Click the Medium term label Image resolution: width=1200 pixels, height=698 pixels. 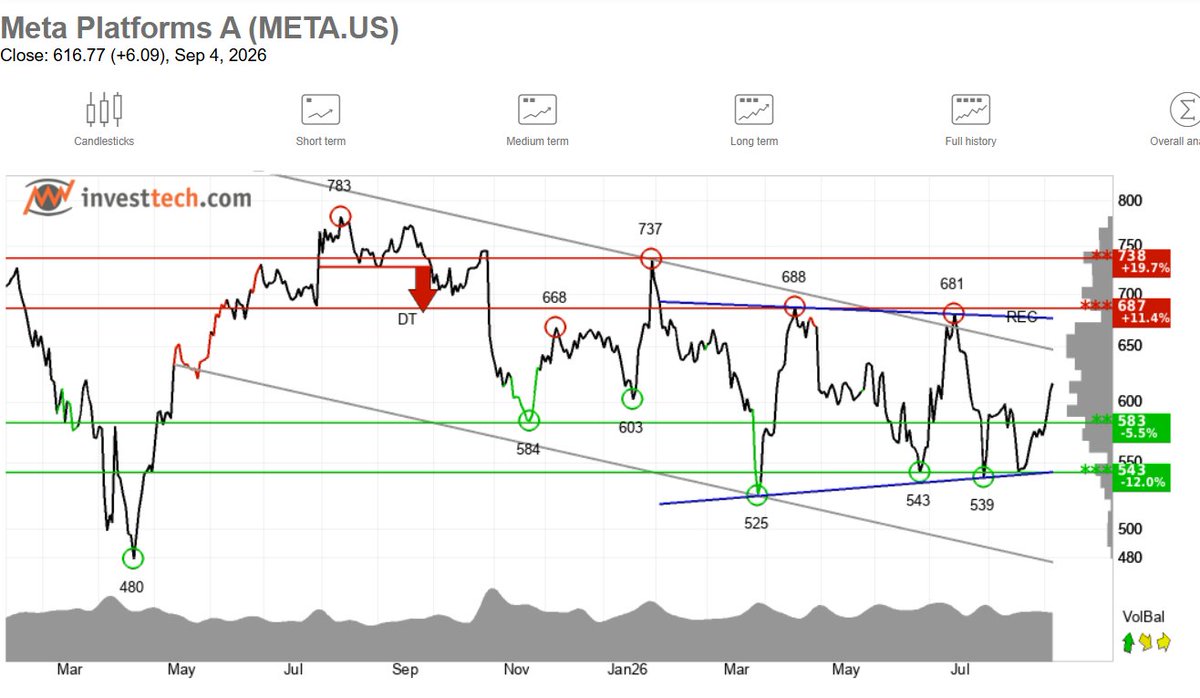tap(537, 141)
